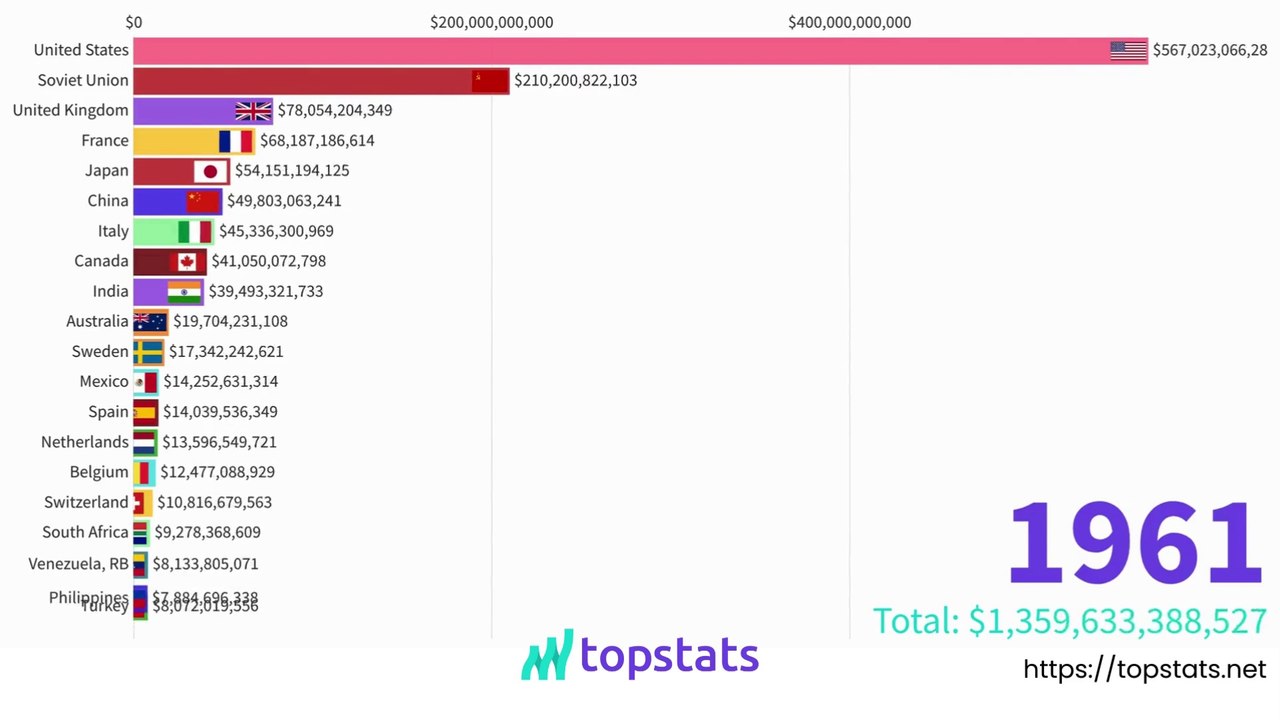Click the Soviet Union value $210,200,822,103
This screenshot has height=720, width=1280.
click(575, 80)
